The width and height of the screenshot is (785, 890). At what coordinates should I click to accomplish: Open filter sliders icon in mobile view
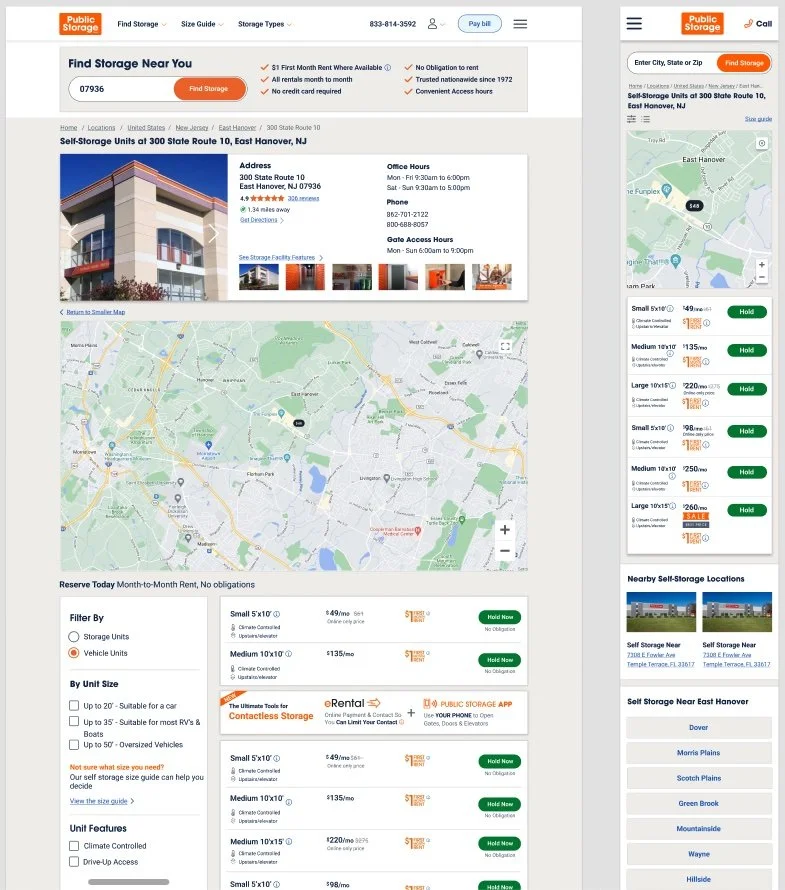coord(631,119)
